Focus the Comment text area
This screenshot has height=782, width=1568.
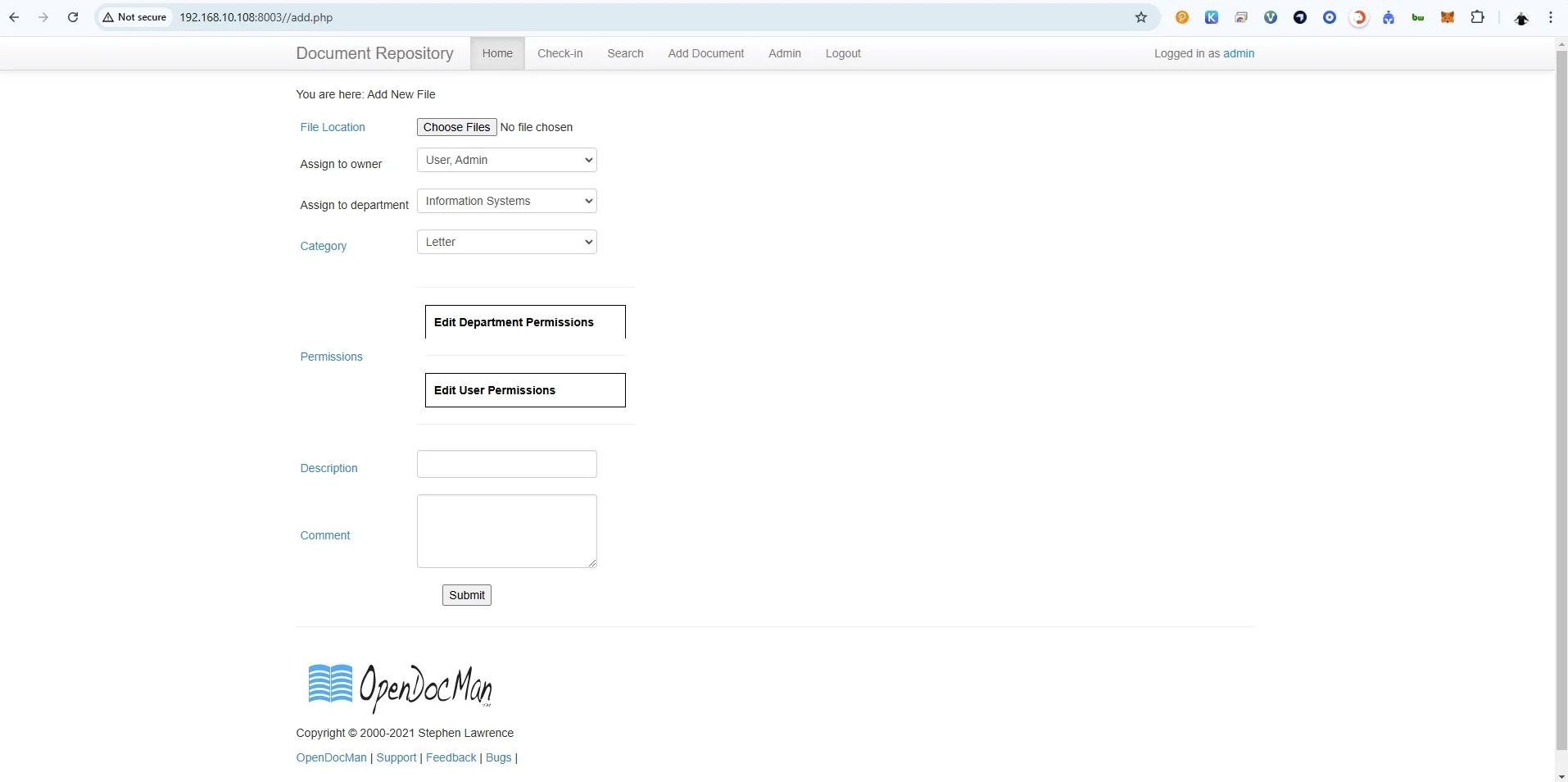507,531
